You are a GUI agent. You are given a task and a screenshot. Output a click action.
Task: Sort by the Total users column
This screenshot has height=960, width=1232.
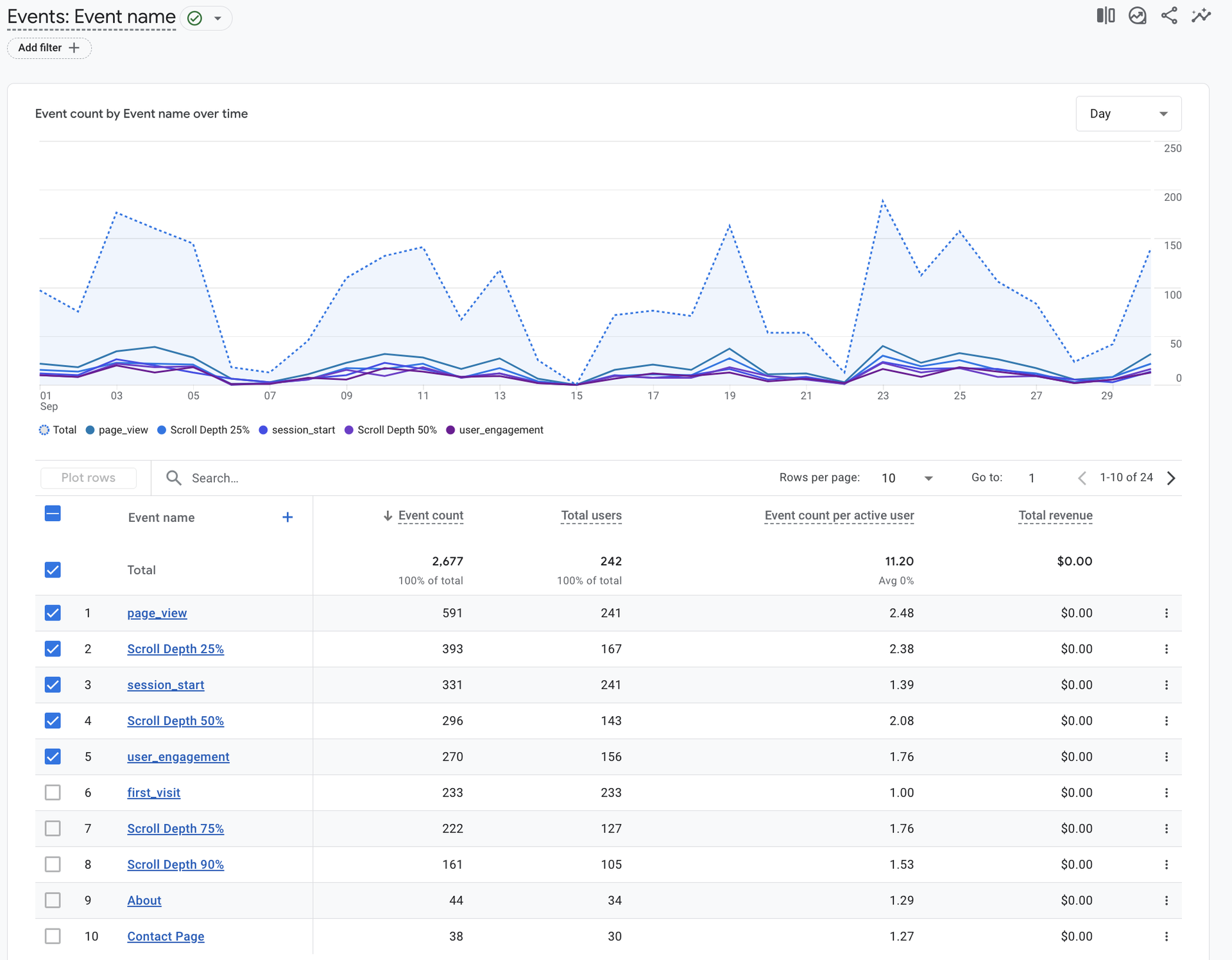point(591,515)
